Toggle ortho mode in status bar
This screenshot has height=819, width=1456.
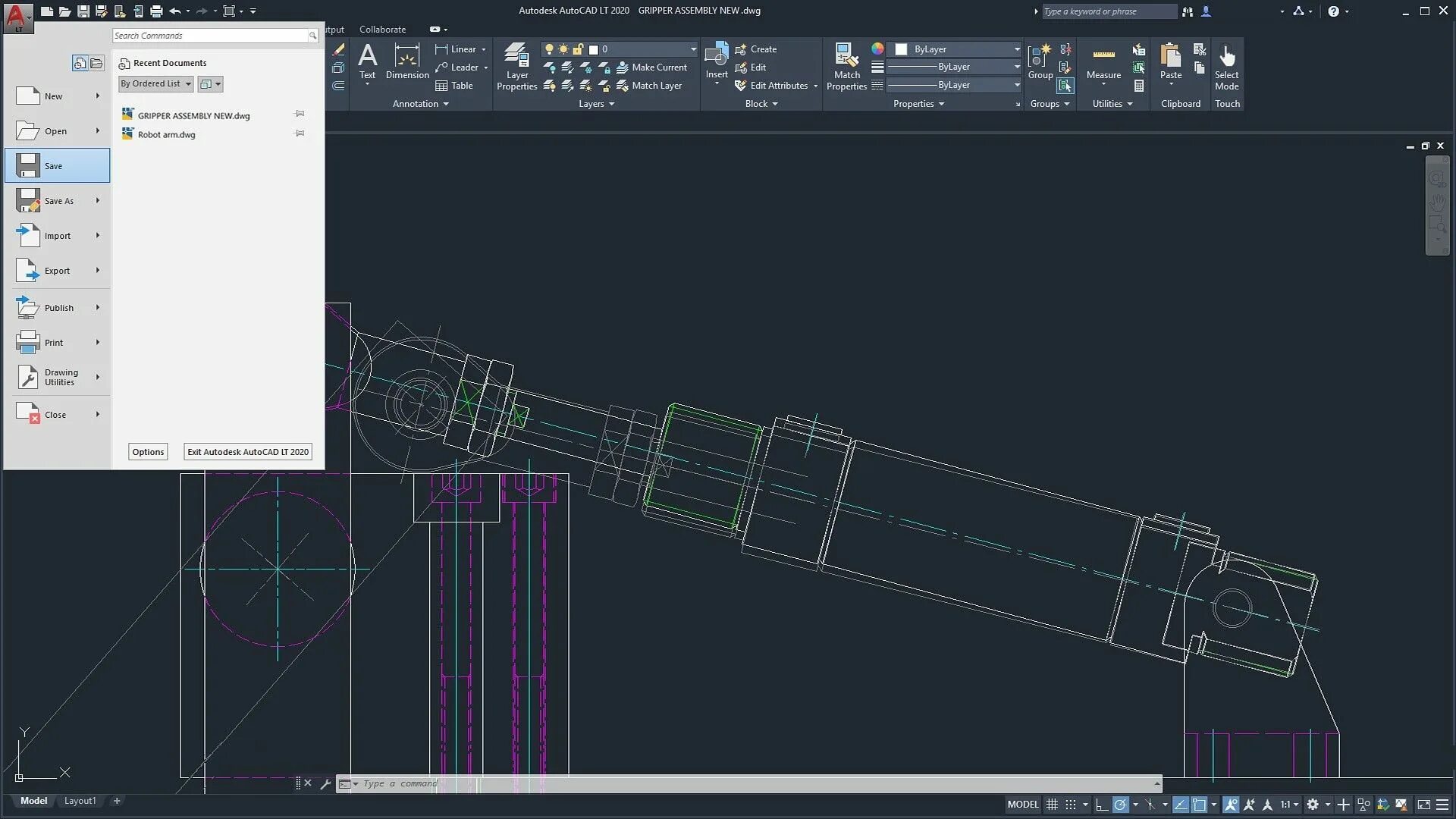[x=1102, y=805]
